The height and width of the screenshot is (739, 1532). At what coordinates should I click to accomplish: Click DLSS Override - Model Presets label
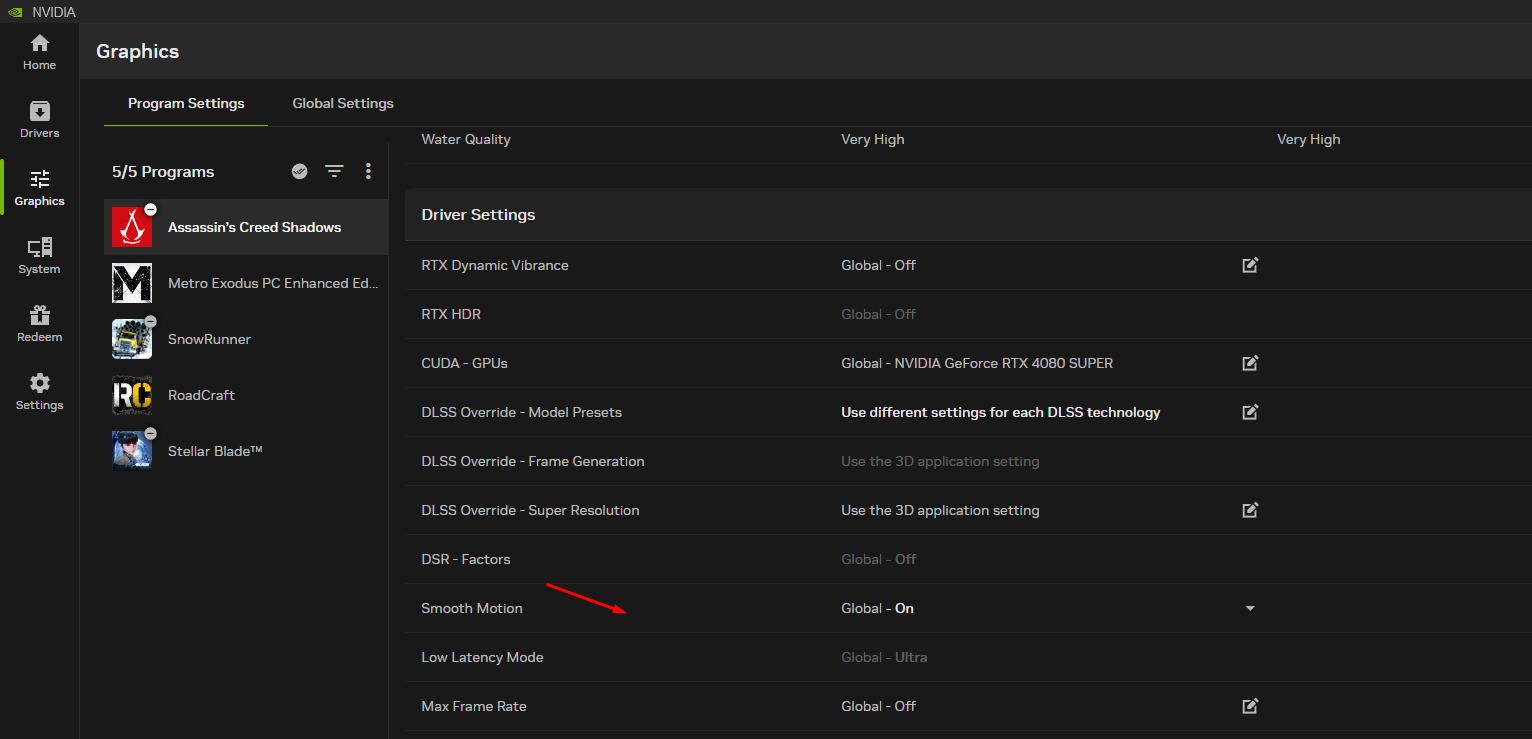(522, 412)
